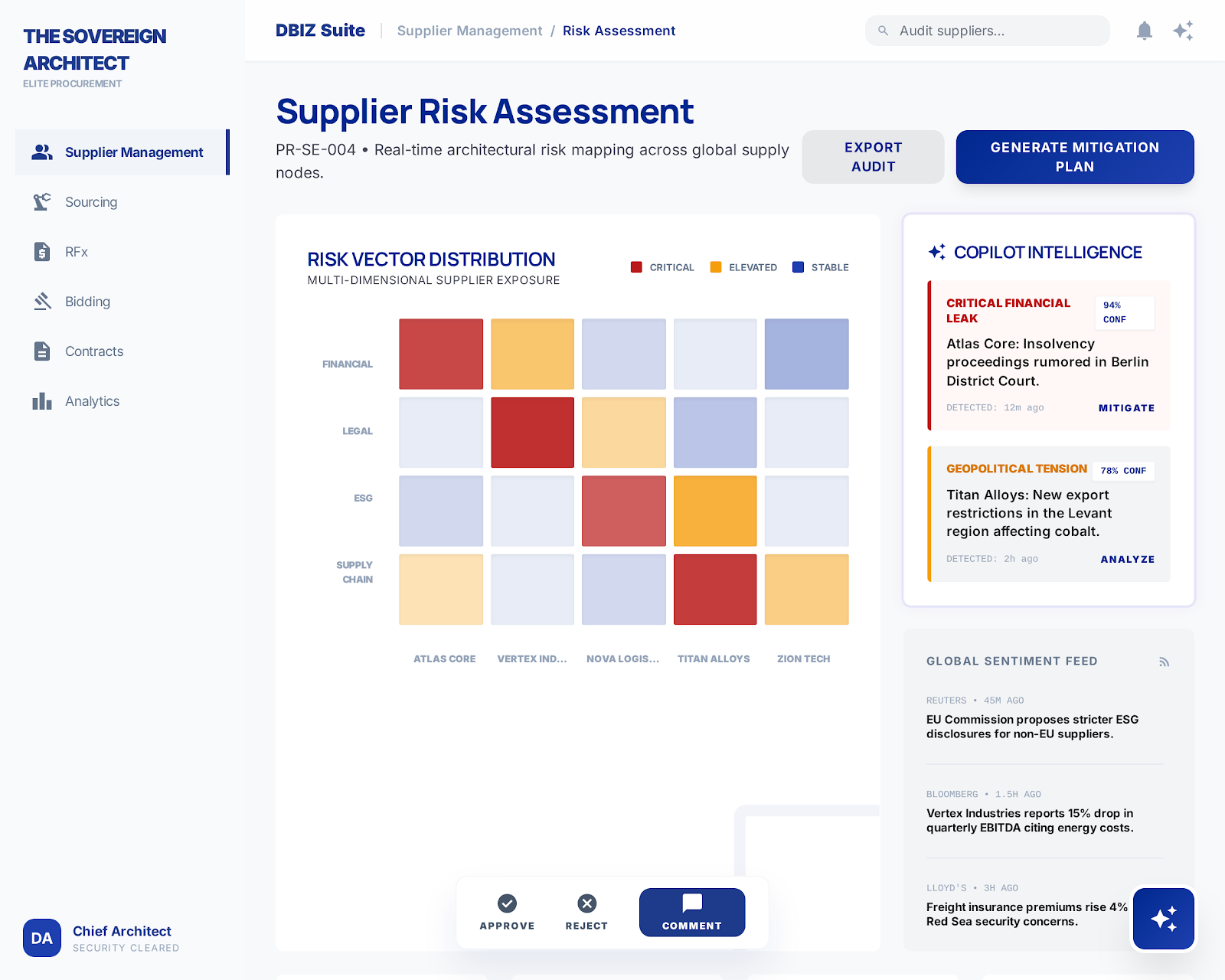Click the DBIZ Suite logo text
The width and height of the screenshot is (1225, 980).
click(x=320, y=31)
